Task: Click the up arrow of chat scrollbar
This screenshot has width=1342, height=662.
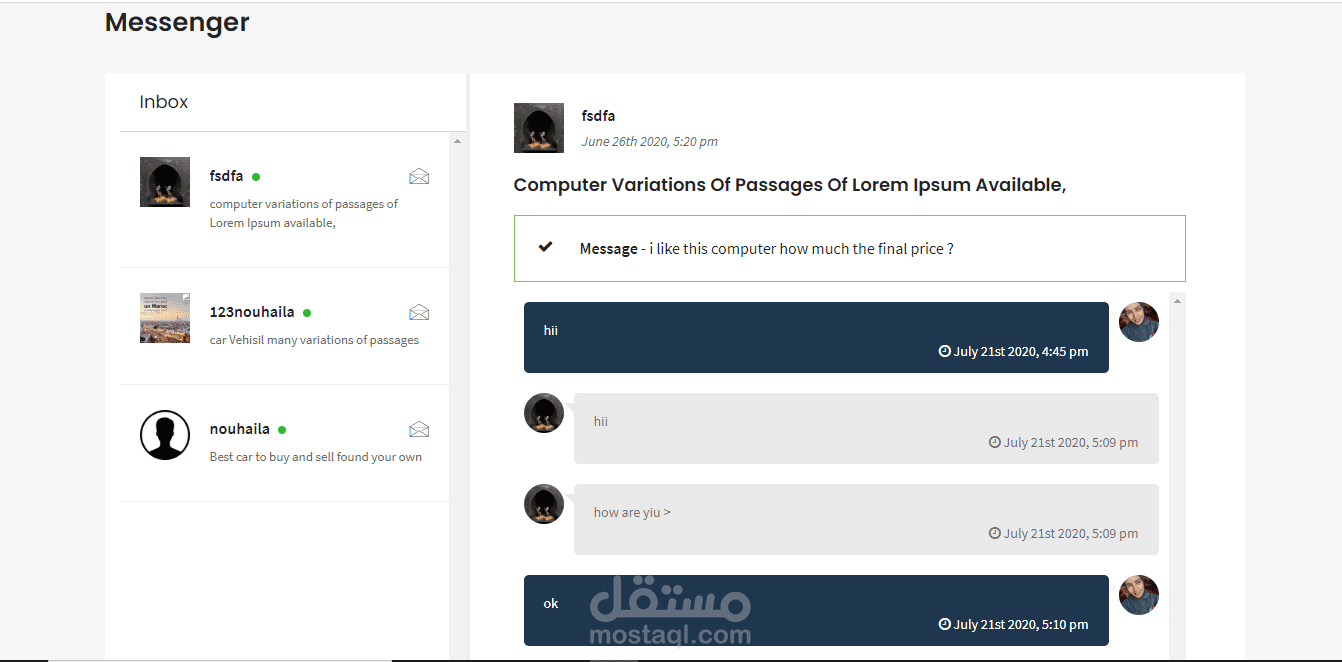Action: click(x=1177, y=301)
